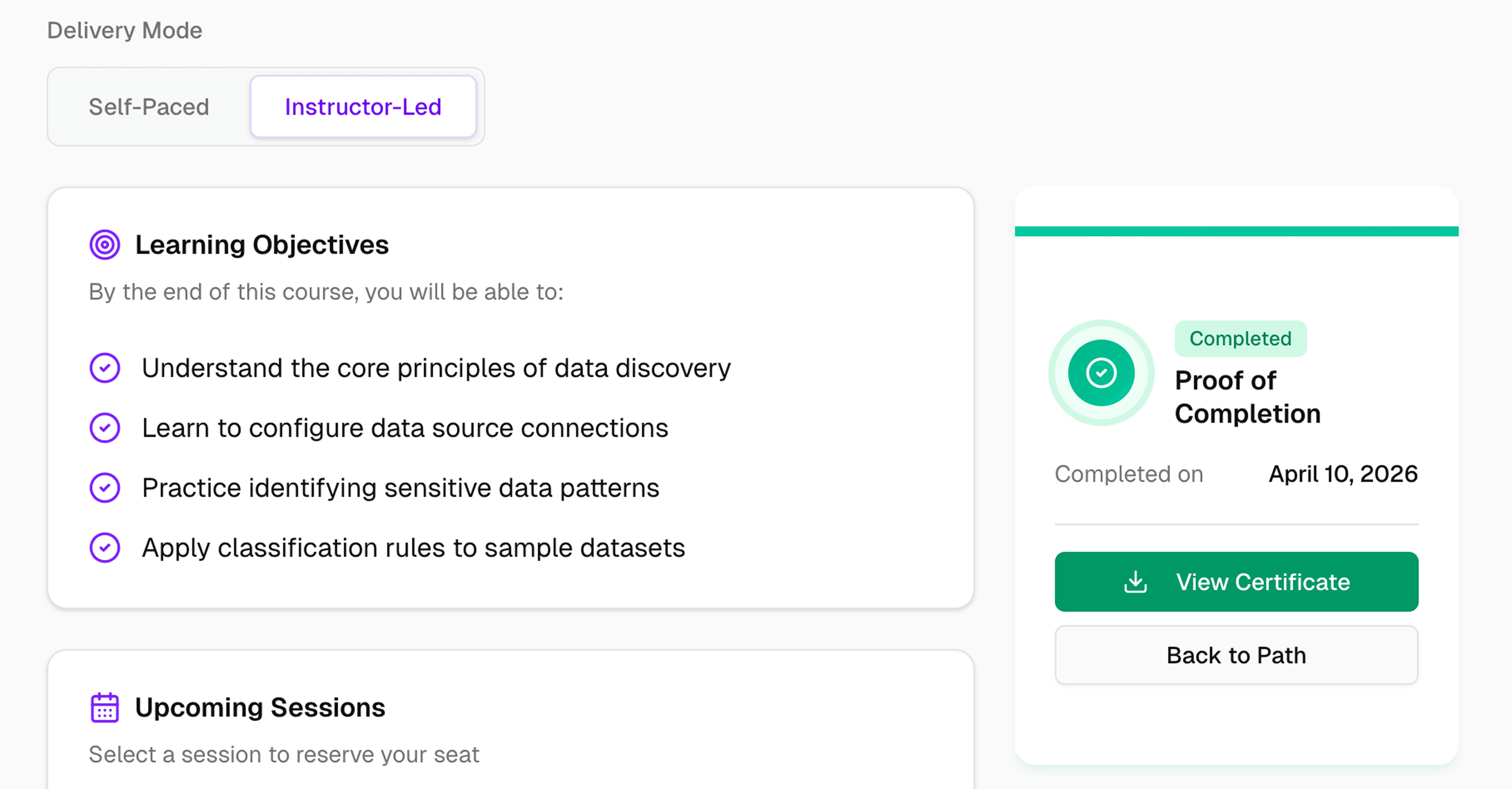Click checkmark beside configure data source connections
The width and height of the screenshot is (1512, 789).
[104, 428]
